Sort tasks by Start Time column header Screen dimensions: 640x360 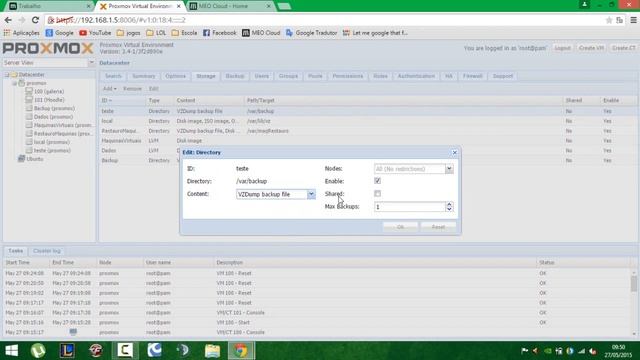tap(27, 262)
